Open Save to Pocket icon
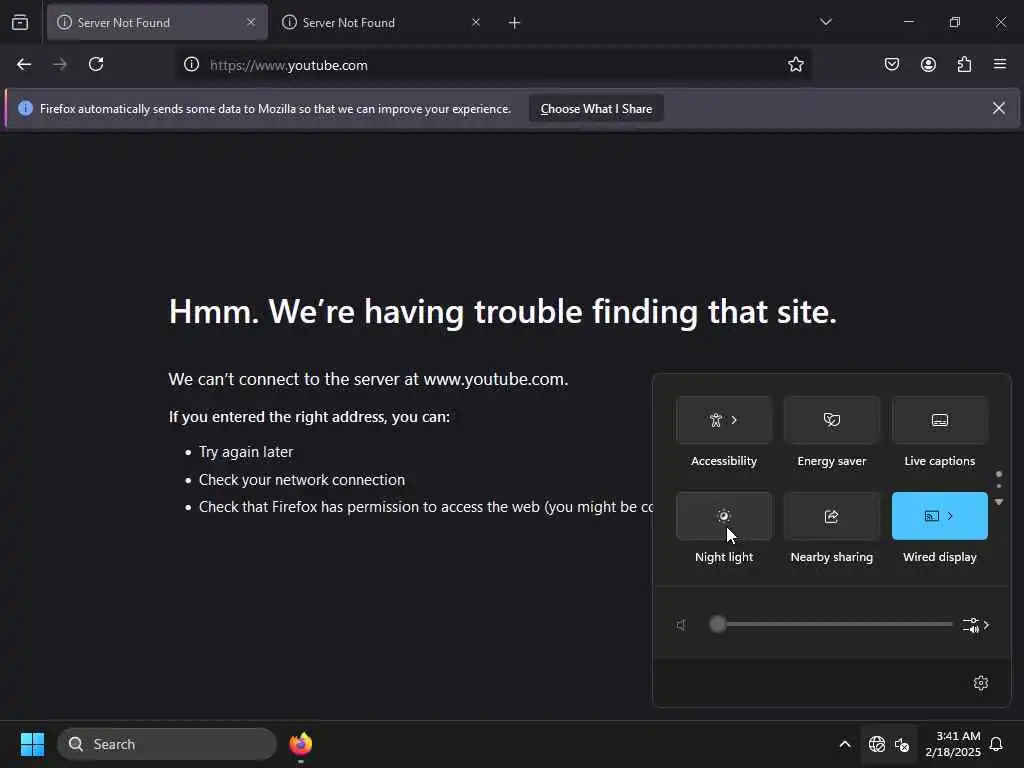The width and height of the screenshot is (1024, 768). 892,64
